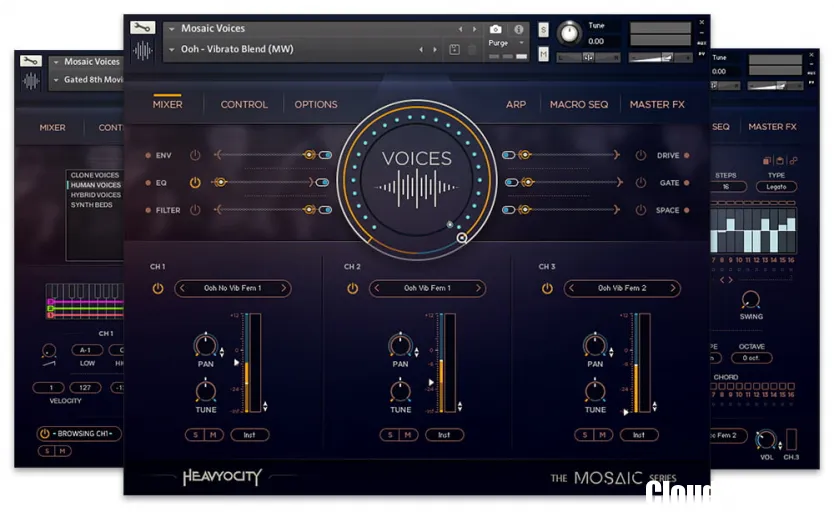
Task: Switch to the Control tab
Action: point(244,105)
